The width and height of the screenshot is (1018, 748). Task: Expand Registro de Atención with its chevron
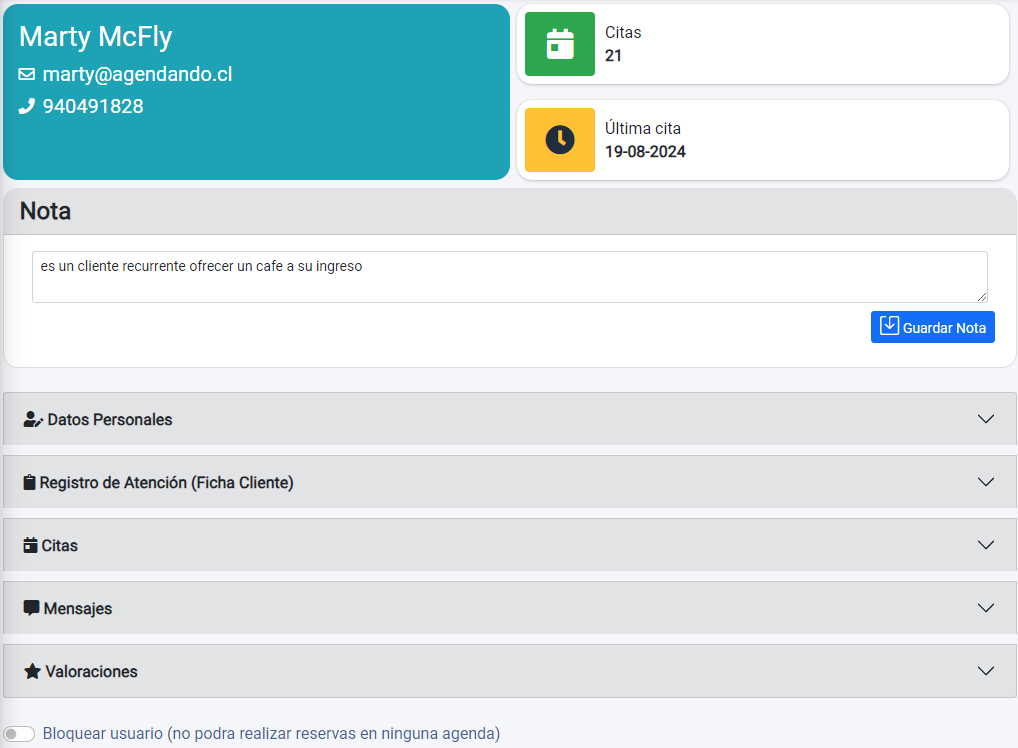986,482
